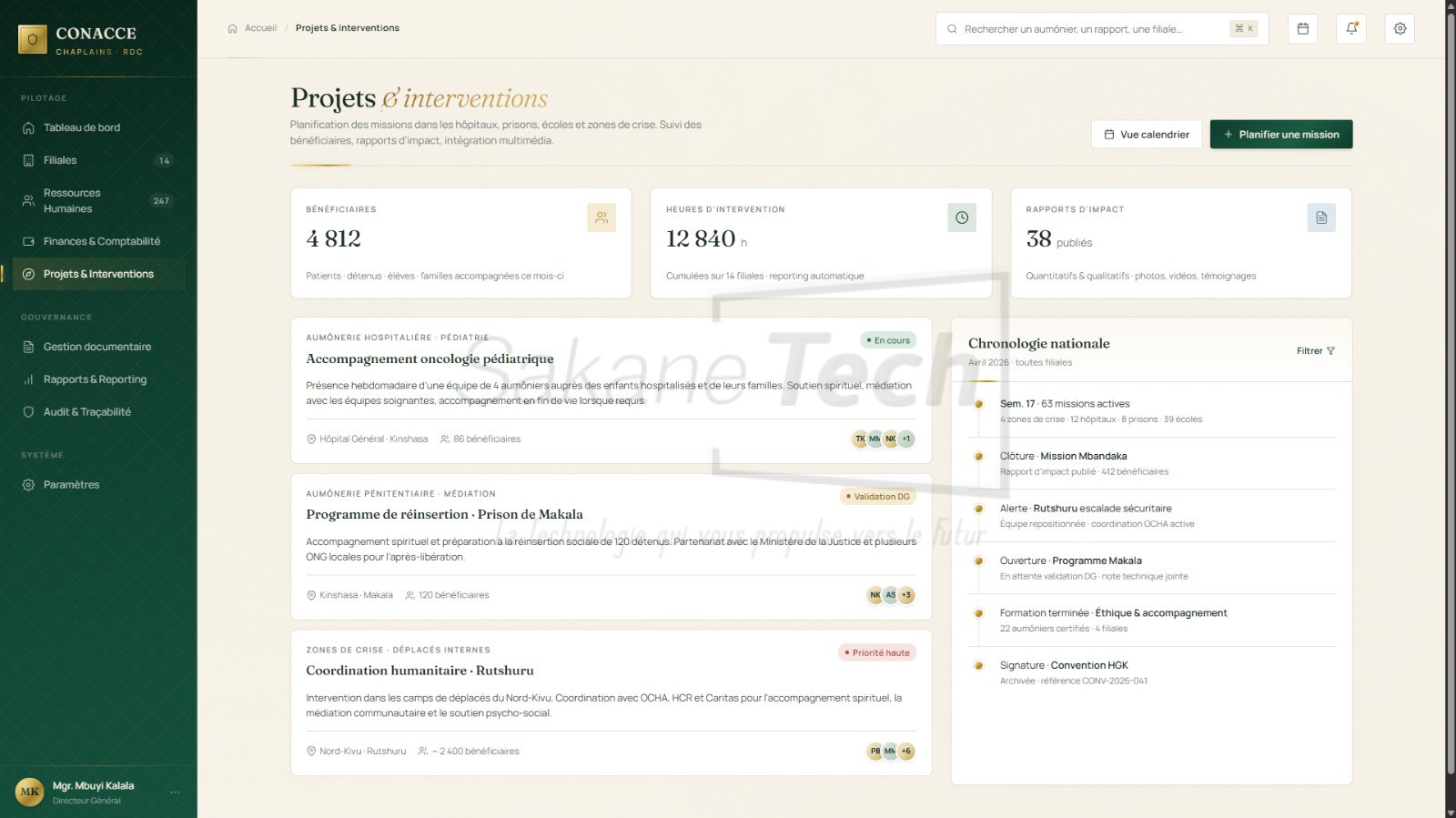The height and width of the screenshot is (818, 1456).
Task: Click location pin icon next to Nord-Kivu · Rutshuru
Action: pyautogui.click(x=311, y=752)
